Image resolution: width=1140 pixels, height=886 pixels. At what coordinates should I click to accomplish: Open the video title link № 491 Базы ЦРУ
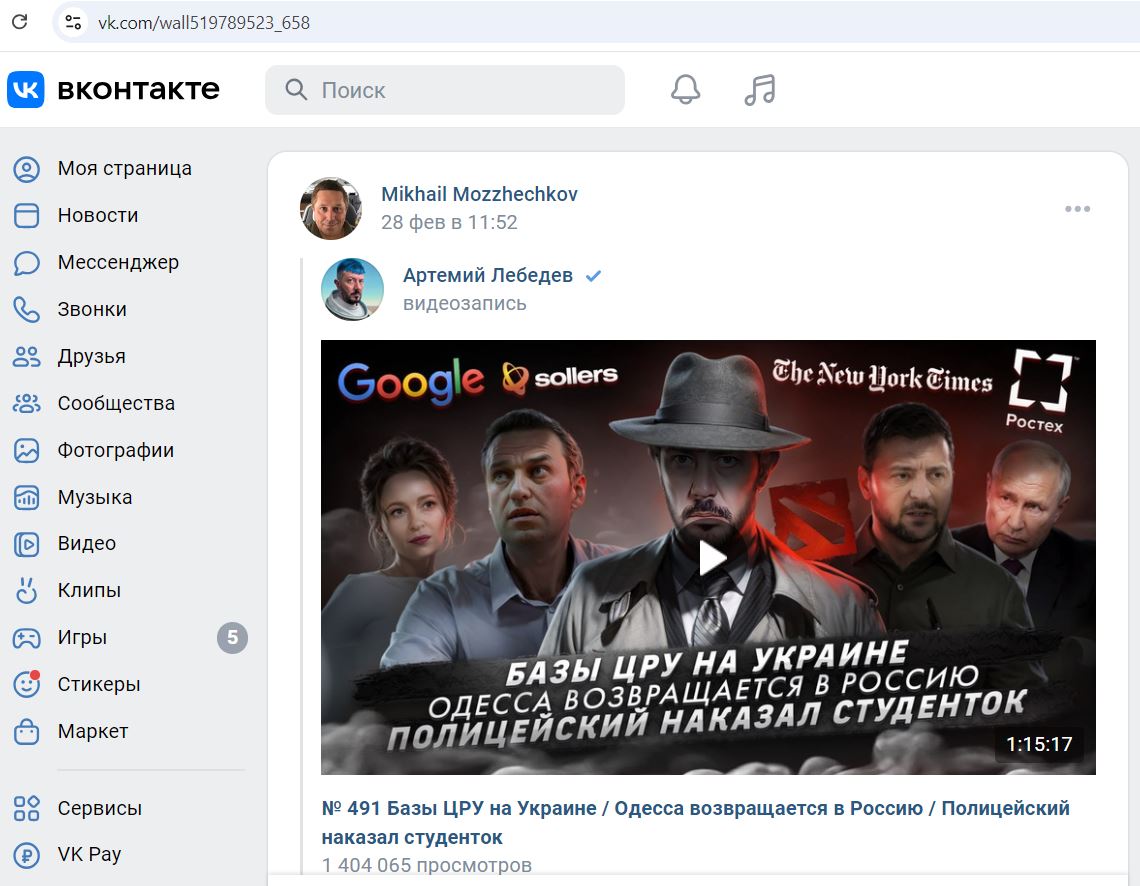tap(696, 823)
